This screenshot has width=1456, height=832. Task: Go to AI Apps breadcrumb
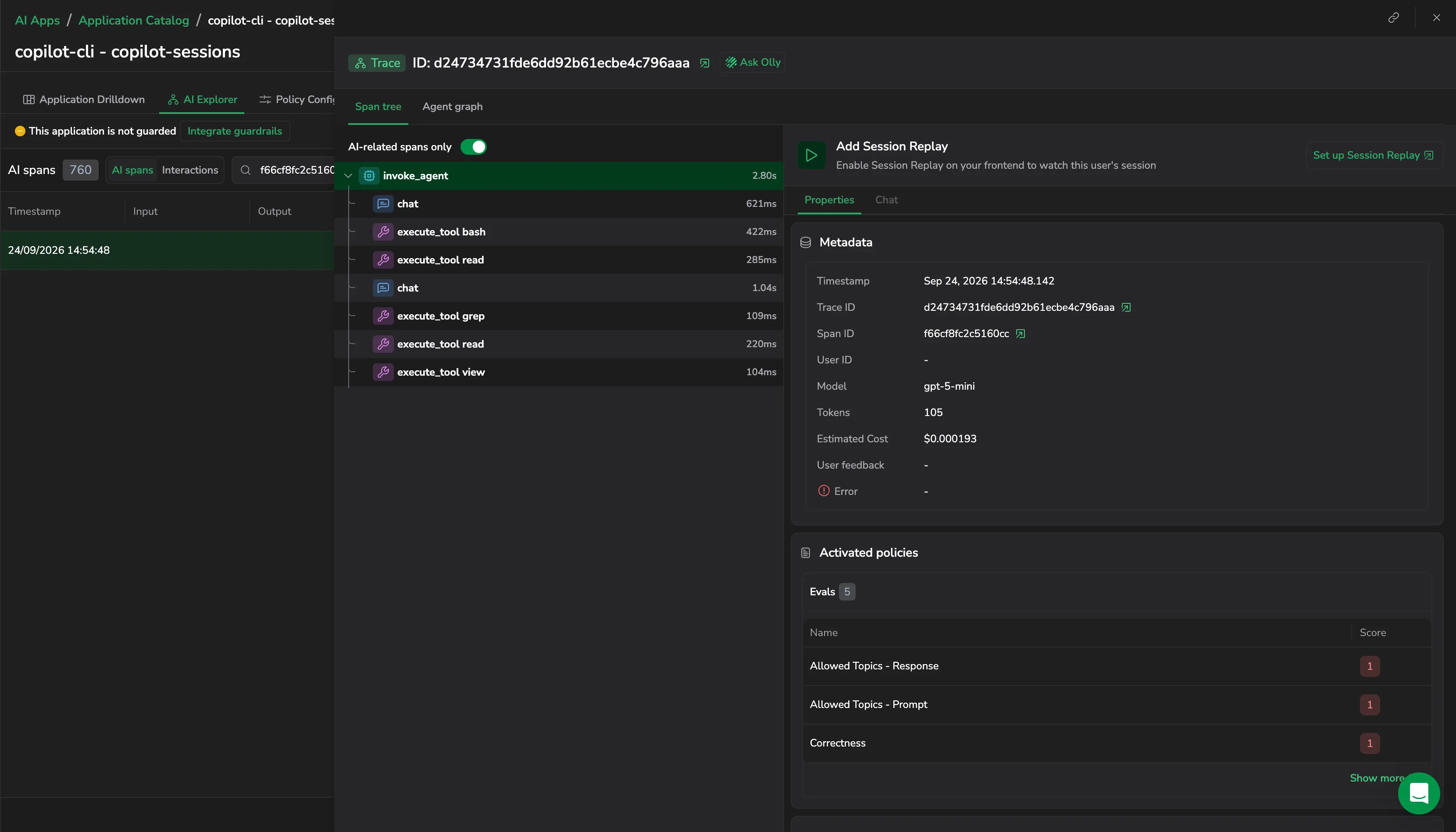37,21
